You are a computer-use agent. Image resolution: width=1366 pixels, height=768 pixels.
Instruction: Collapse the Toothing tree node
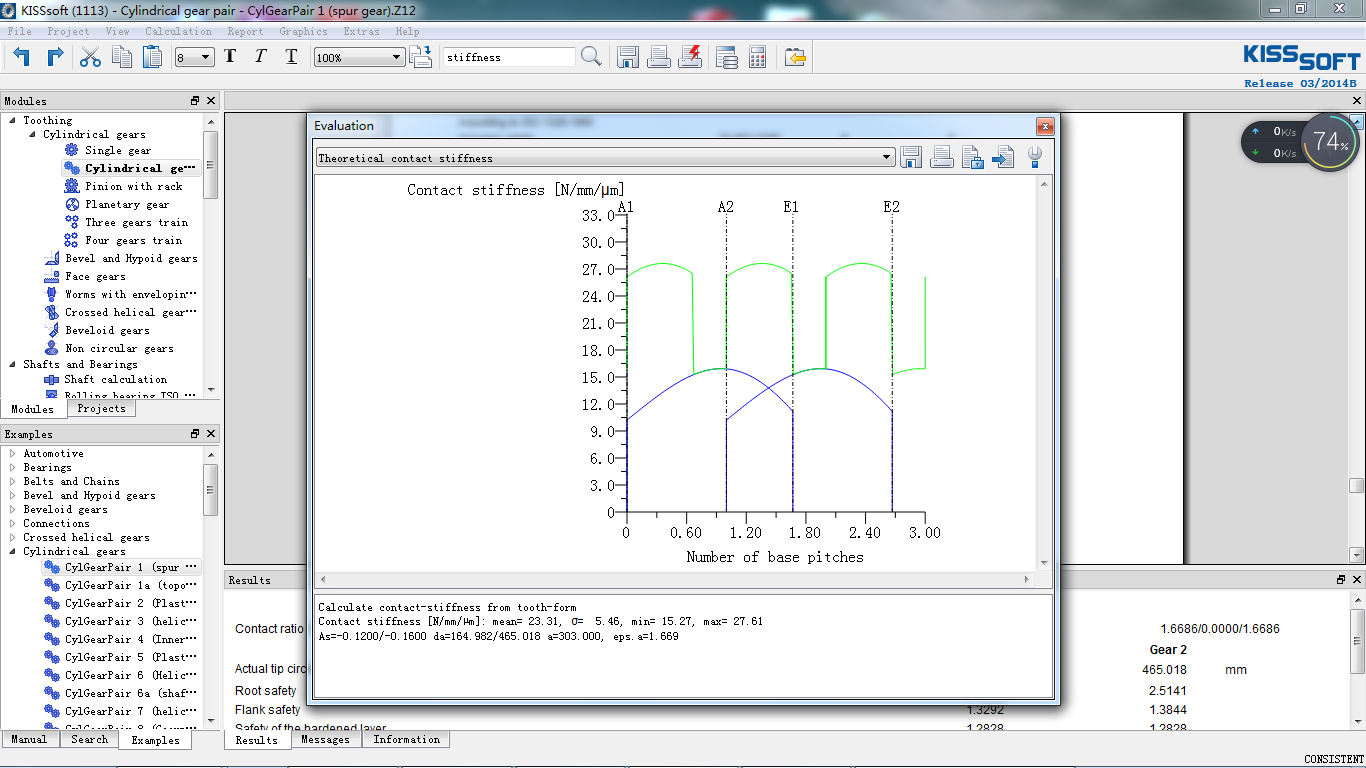tap(13, 120)
